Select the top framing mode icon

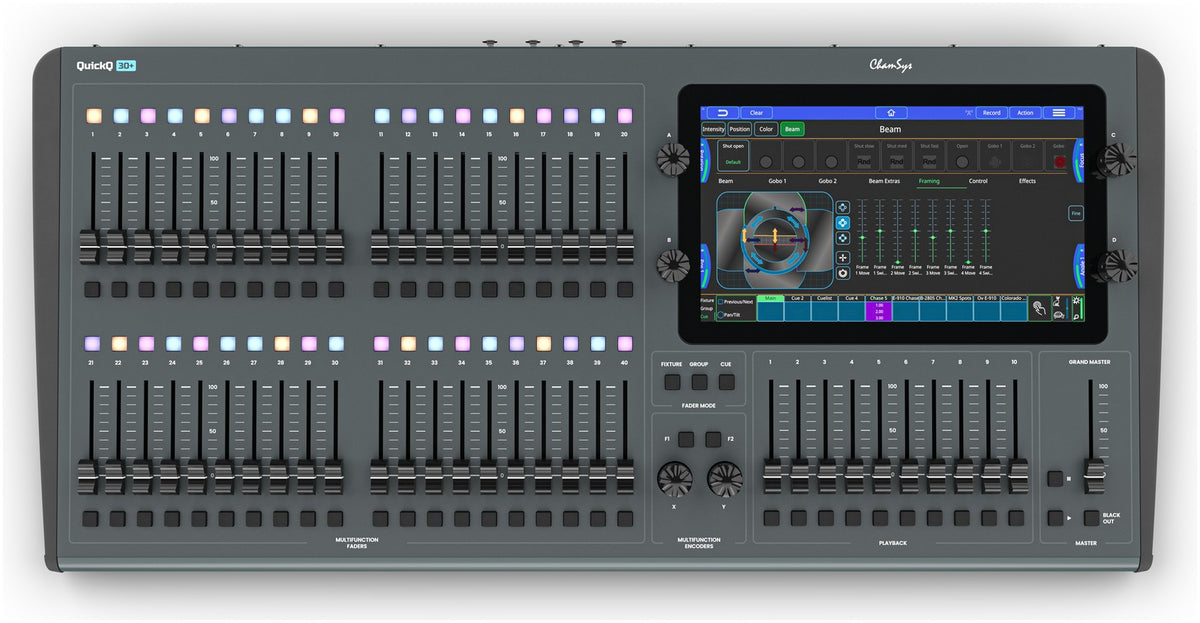pyautogui.click(x=843, y=207)
